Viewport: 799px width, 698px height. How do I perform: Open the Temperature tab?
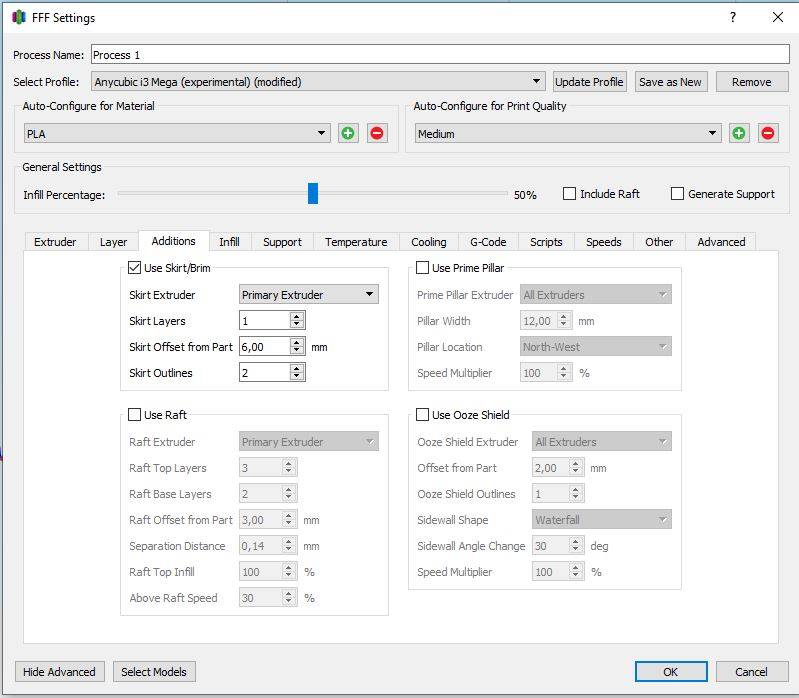(356, 242)
